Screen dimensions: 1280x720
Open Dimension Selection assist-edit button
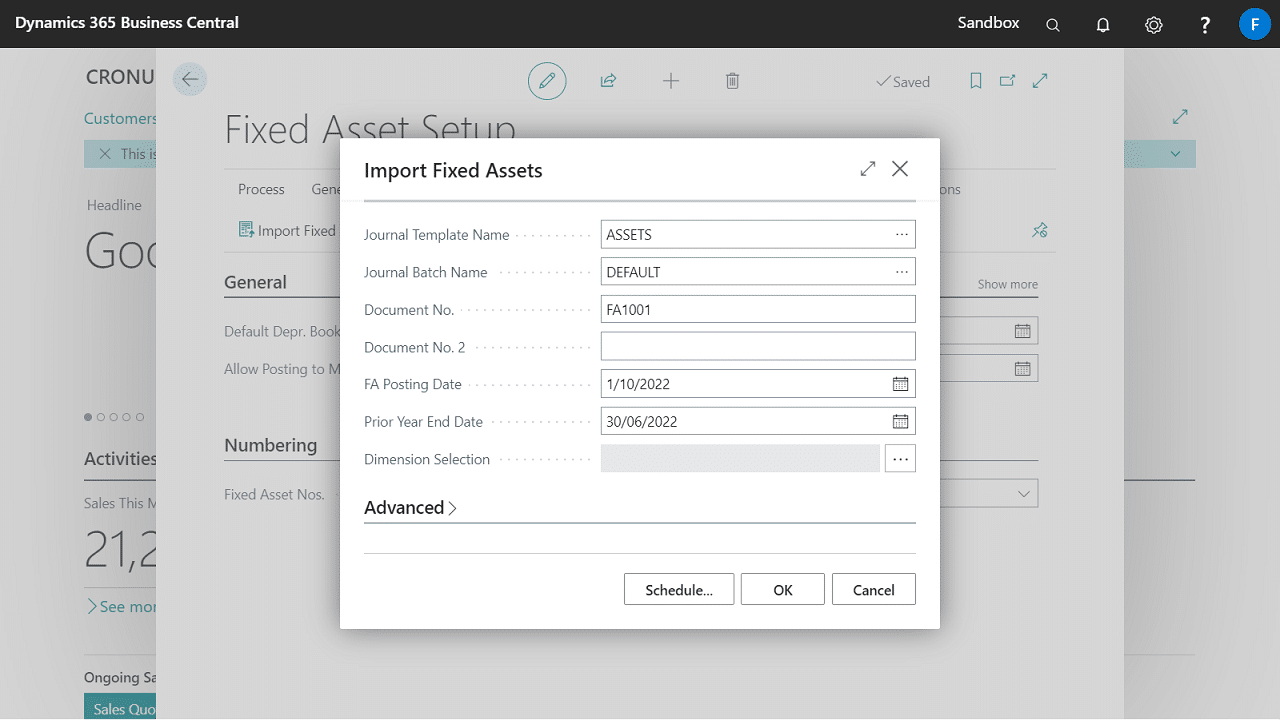click(900, 459)
